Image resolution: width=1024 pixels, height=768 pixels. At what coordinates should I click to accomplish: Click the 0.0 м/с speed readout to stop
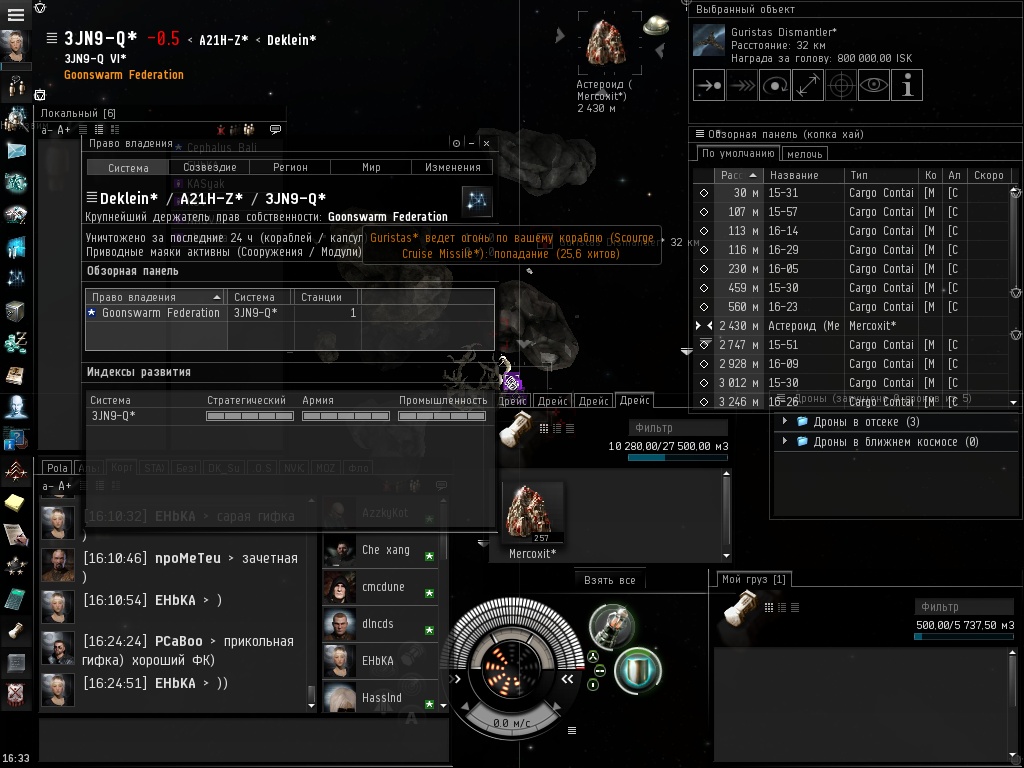(x=511, y=723)
